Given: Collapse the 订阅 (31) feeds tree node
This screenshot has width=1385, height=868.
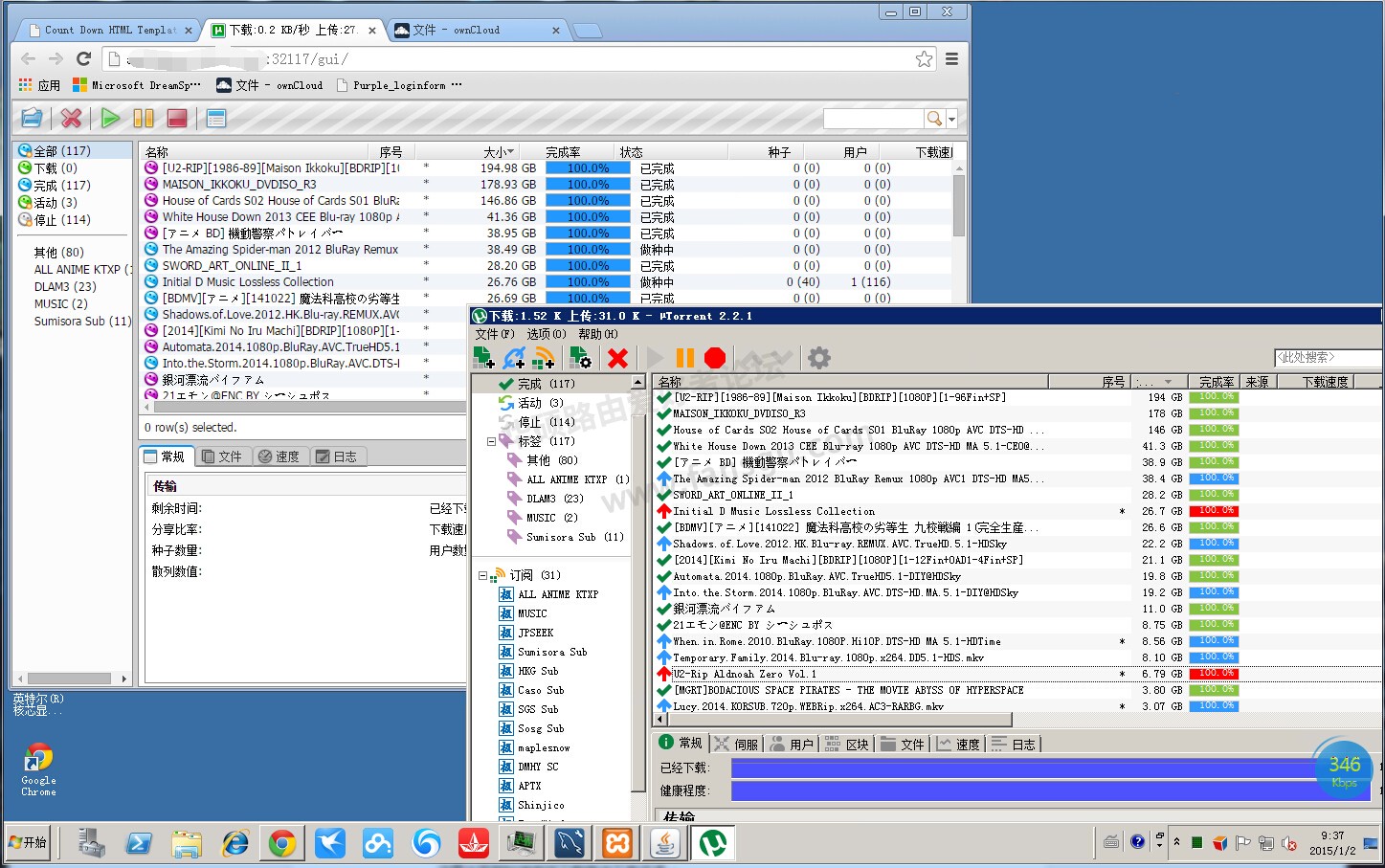Looking at the screenshot, I should (x=483, y=575).
